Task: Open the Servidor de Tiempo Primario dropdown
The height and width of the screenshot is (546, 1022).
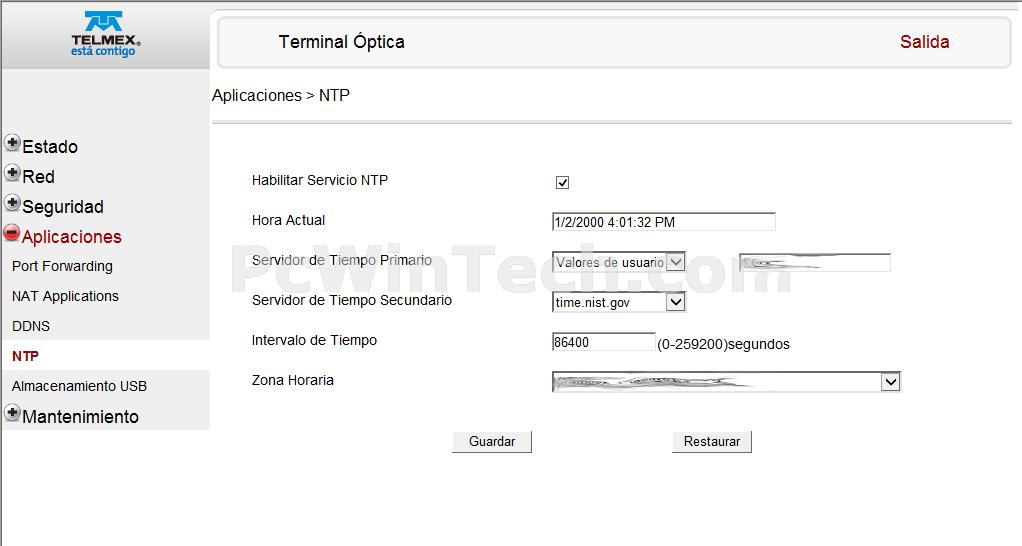Action: 676,262
